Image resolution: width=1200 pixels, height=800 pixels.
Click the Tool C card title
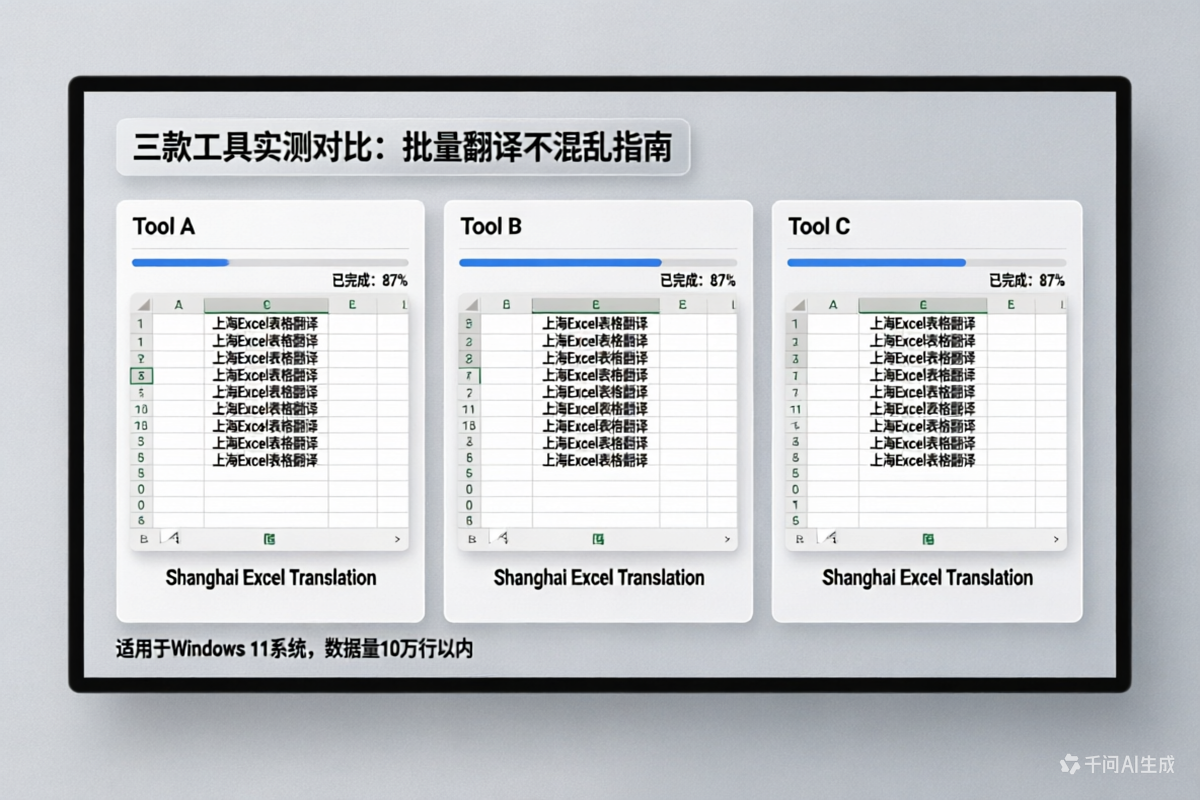819,227
